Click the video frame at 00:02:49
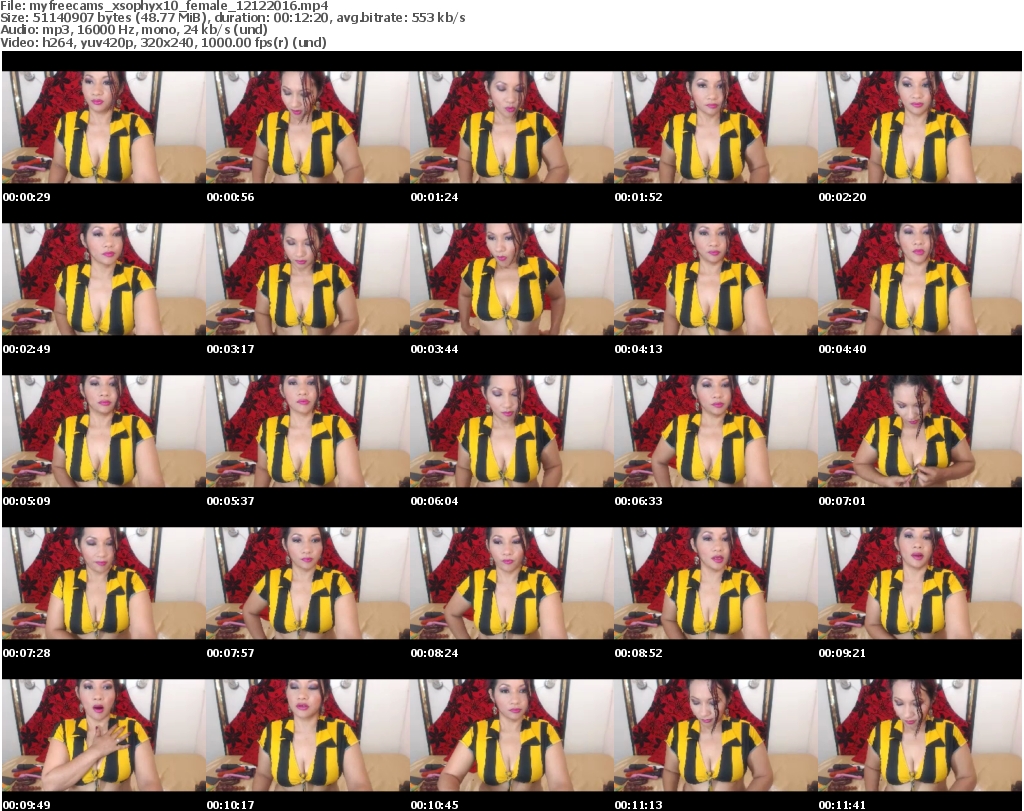Image resolution: width=1024 pixels, height=811 pixels. point(104,279)
